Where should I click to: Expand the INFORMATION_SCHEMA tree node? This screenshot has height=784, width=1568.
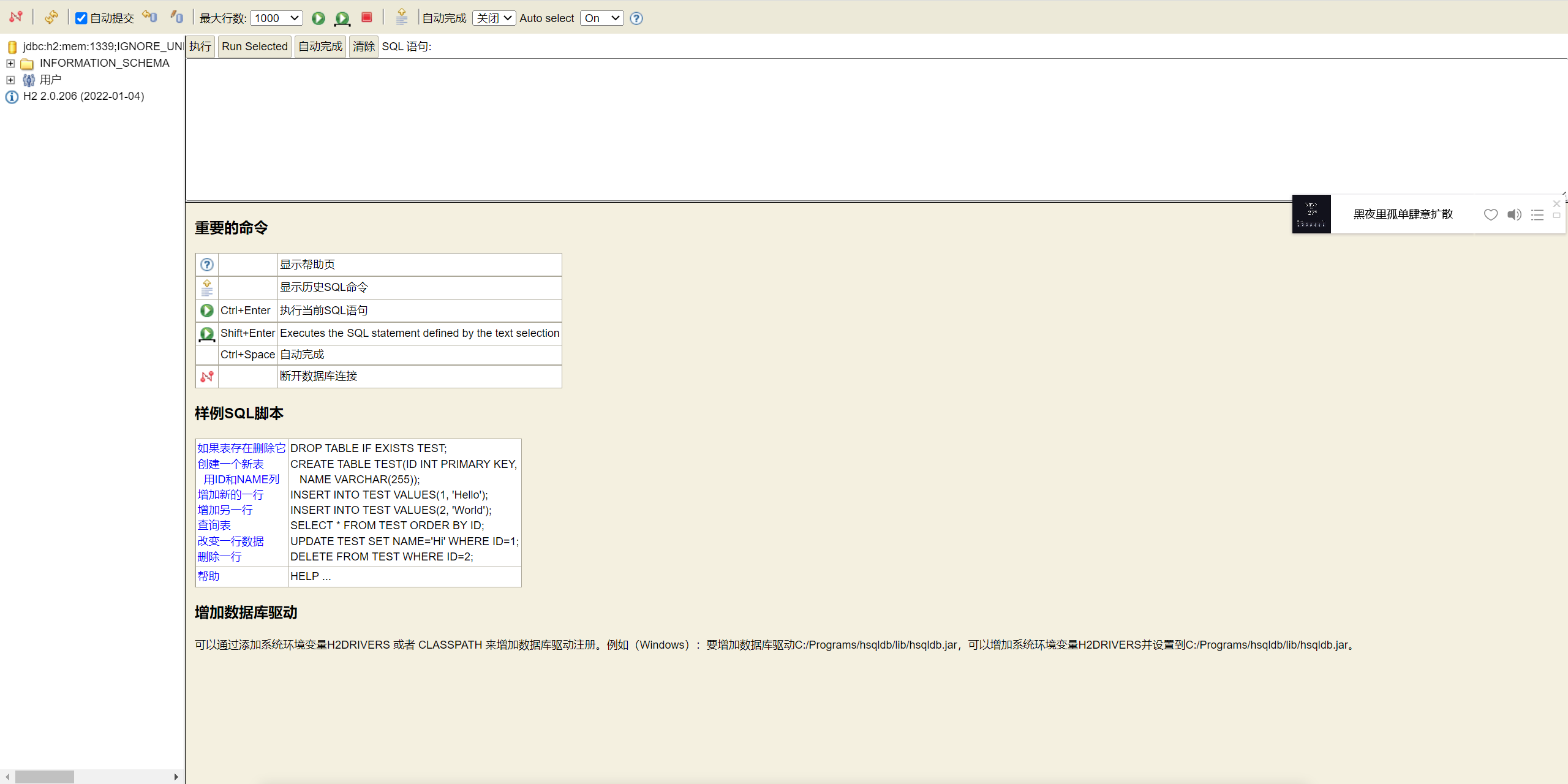point(10,63)
